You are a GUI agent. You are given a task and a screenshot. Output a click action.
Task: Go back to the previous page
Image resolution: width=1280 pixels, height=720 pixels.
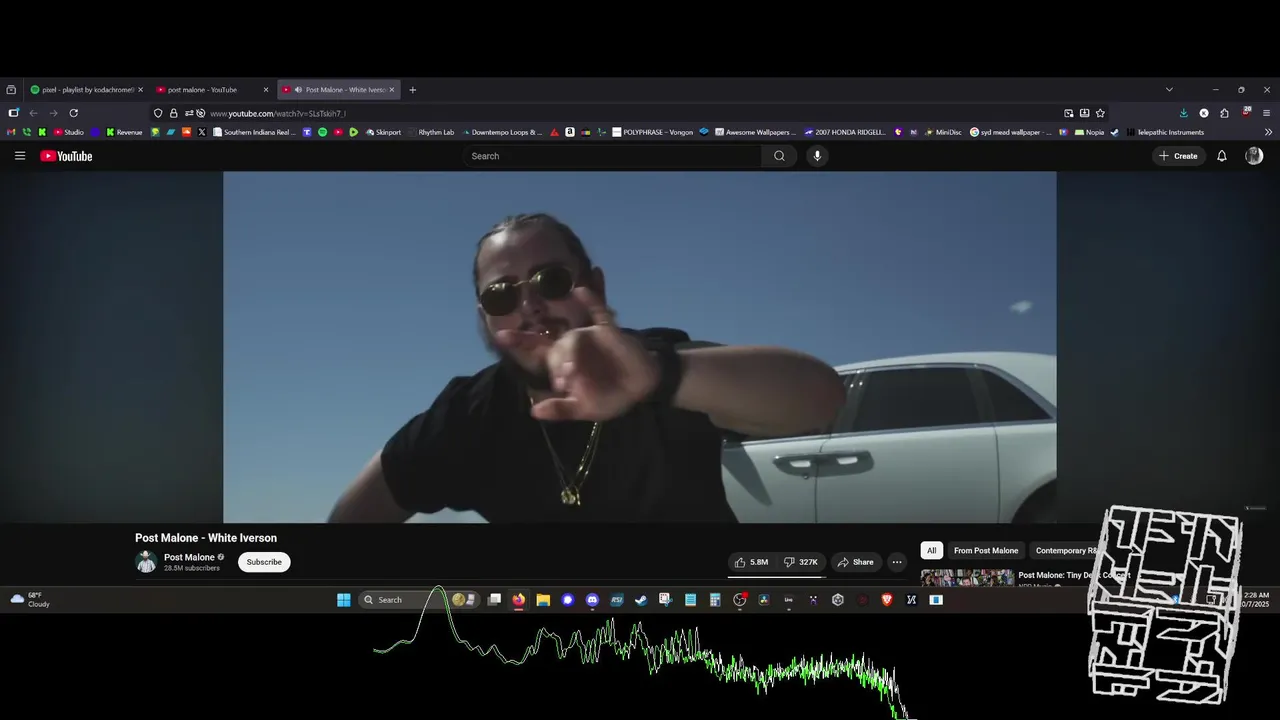33,113
